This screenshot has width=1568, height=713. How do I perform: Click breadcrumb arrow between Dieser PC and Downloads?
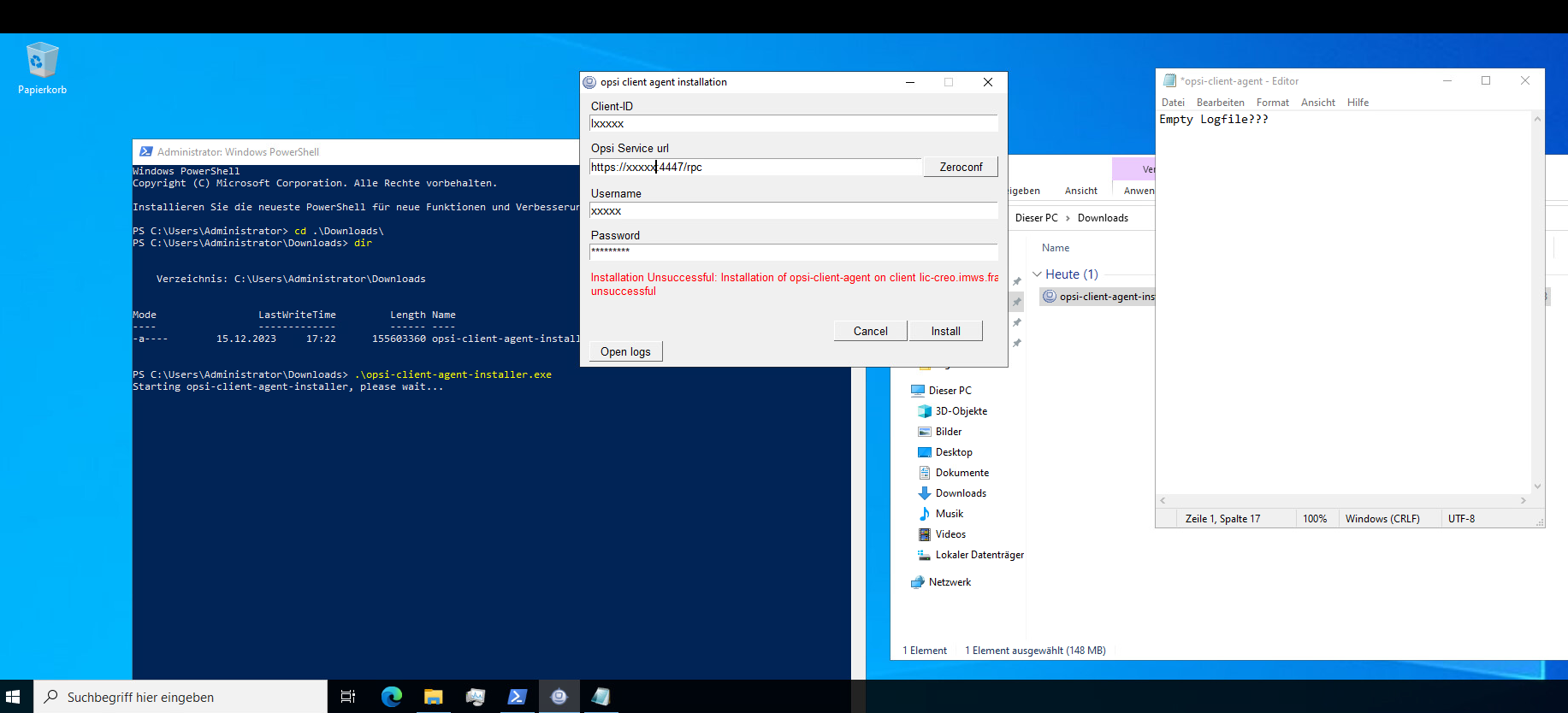(1068, 218)
